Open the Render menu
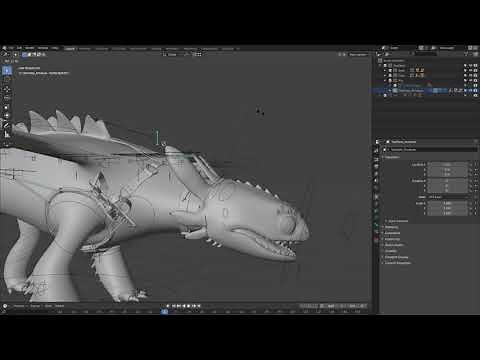This screenshot has width=480, height=360. click(x=30, y=48)
